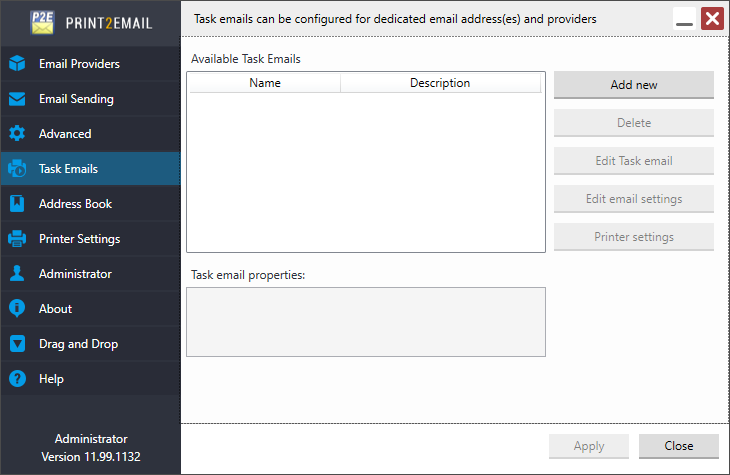Click the About info icon
This screenshot has width=730, height=475.
[17, 308]
